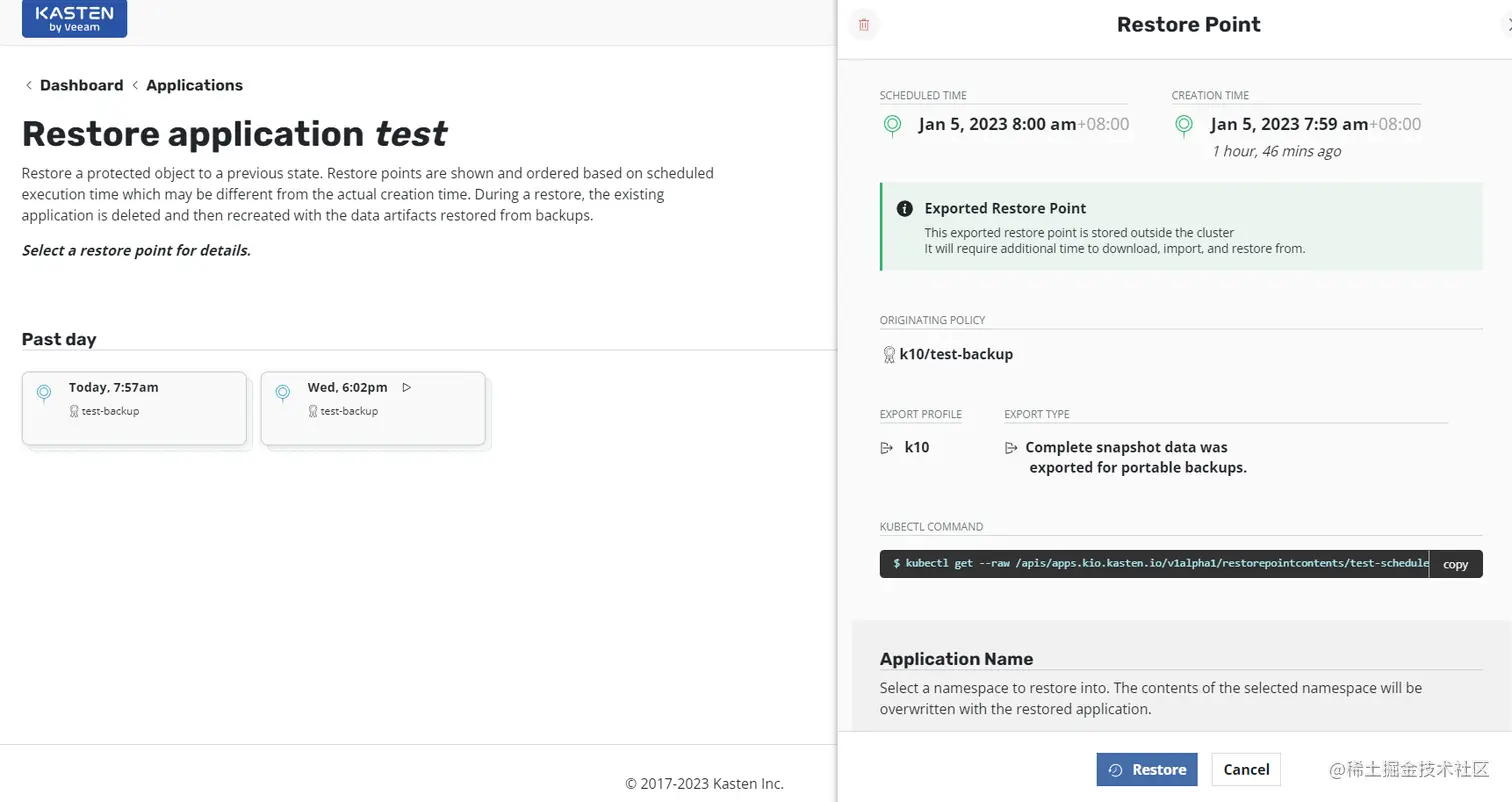Click the creation time pin icon
Viewport: 1512px width, 802px height.
pos(1184,125)
